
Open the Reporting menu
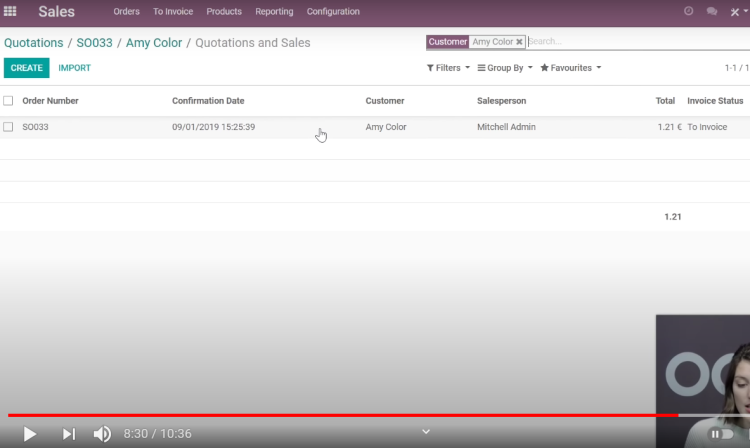(274, 11)
